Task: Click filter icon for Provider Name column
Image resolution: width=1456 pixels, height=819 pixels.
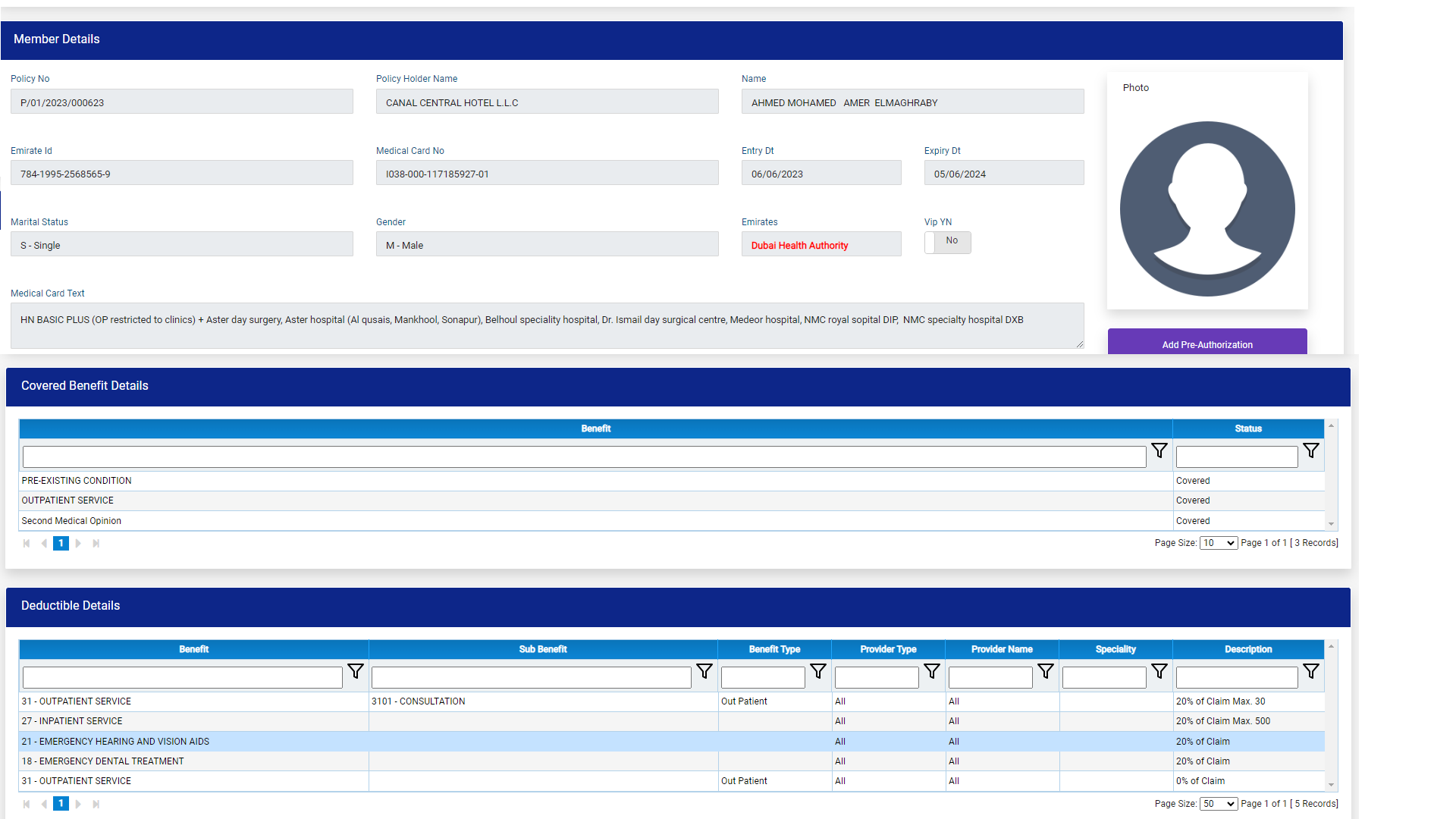Action: [x=1045, y=671]
